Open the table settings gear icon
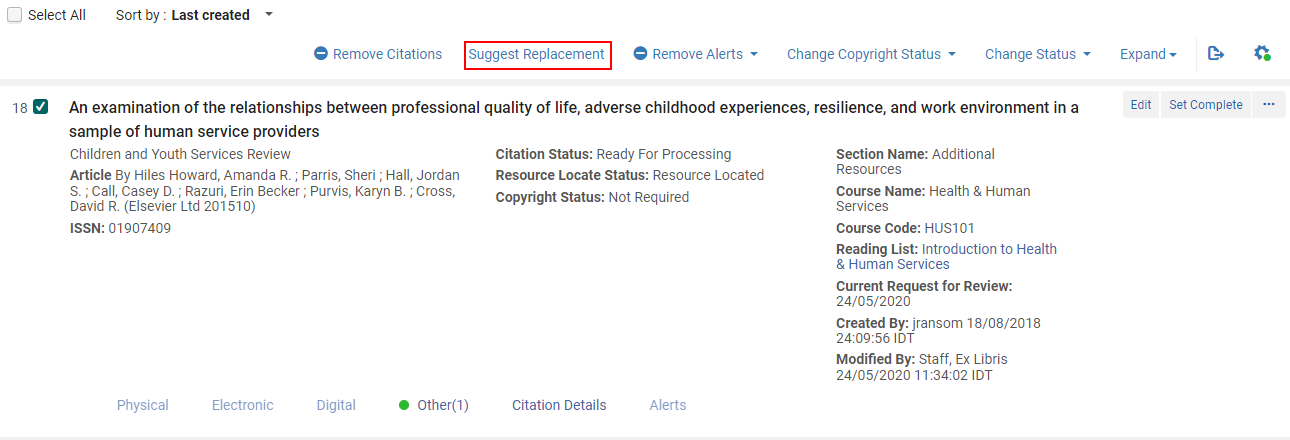The image size is (1290, 440). click(1262, 54)
